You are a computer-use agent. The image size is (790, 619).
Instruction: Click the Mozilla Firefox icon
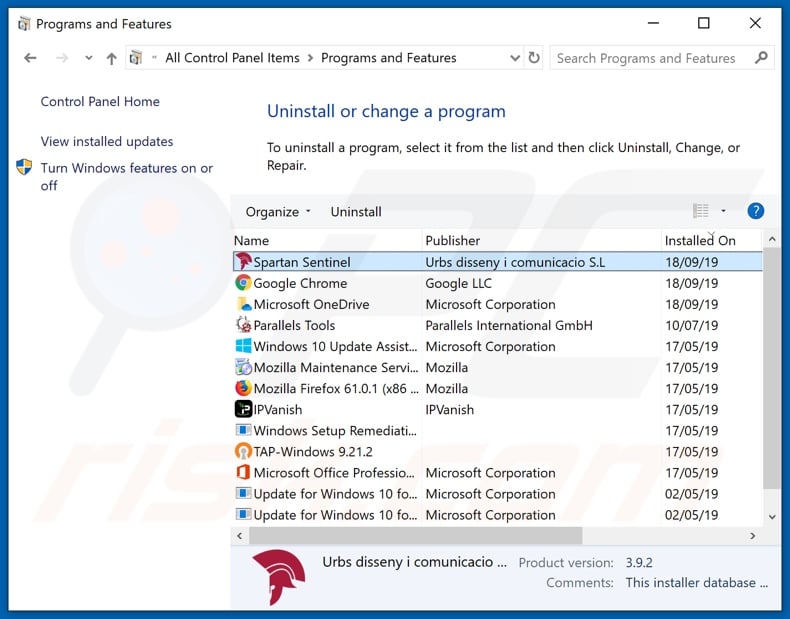(243, 388)
